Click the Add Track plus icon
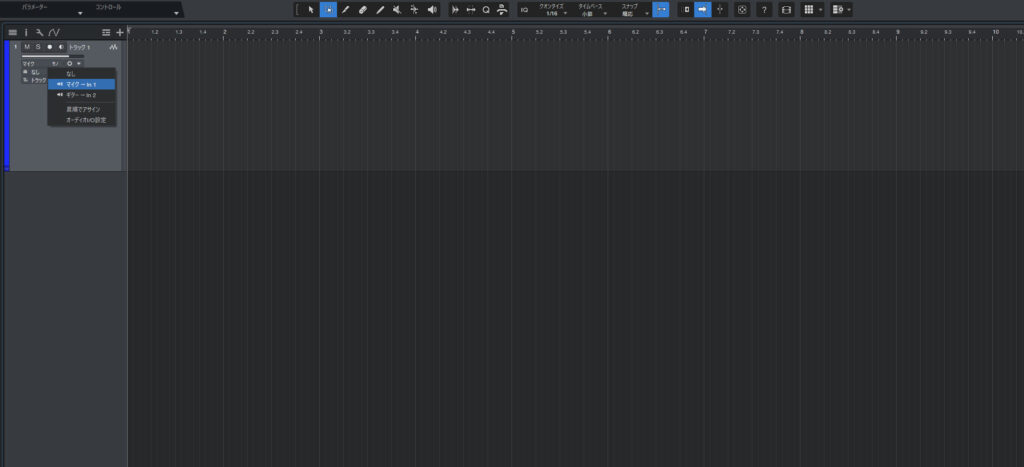The height and width of the screenshot is (467, 1024). (x=120, y=33)
